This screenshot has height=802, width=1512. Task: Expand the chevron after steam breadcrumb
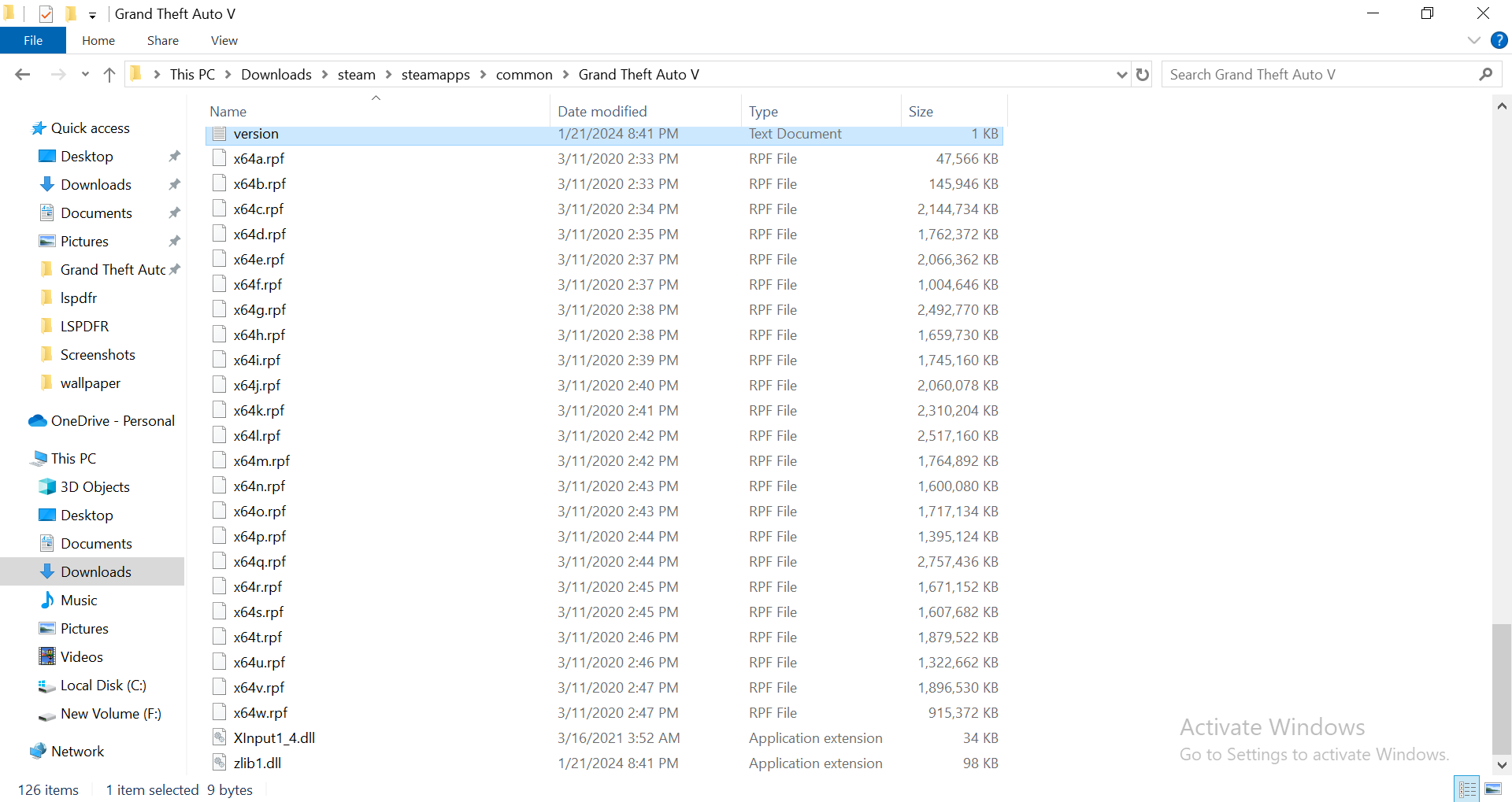click(x=389, y=75)
